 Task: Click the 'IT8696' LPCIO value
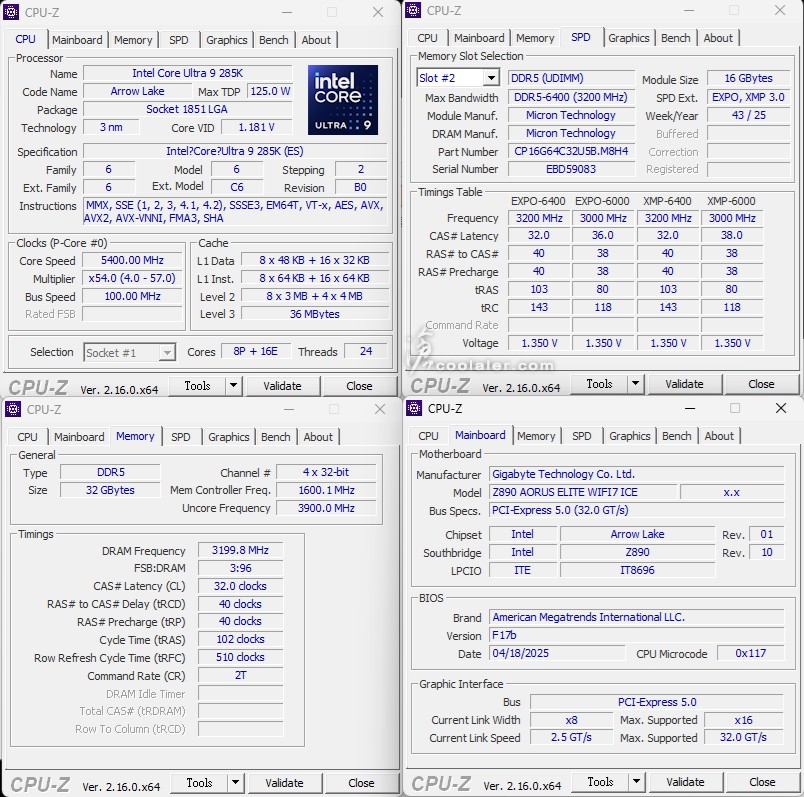(x=637, y=570)
